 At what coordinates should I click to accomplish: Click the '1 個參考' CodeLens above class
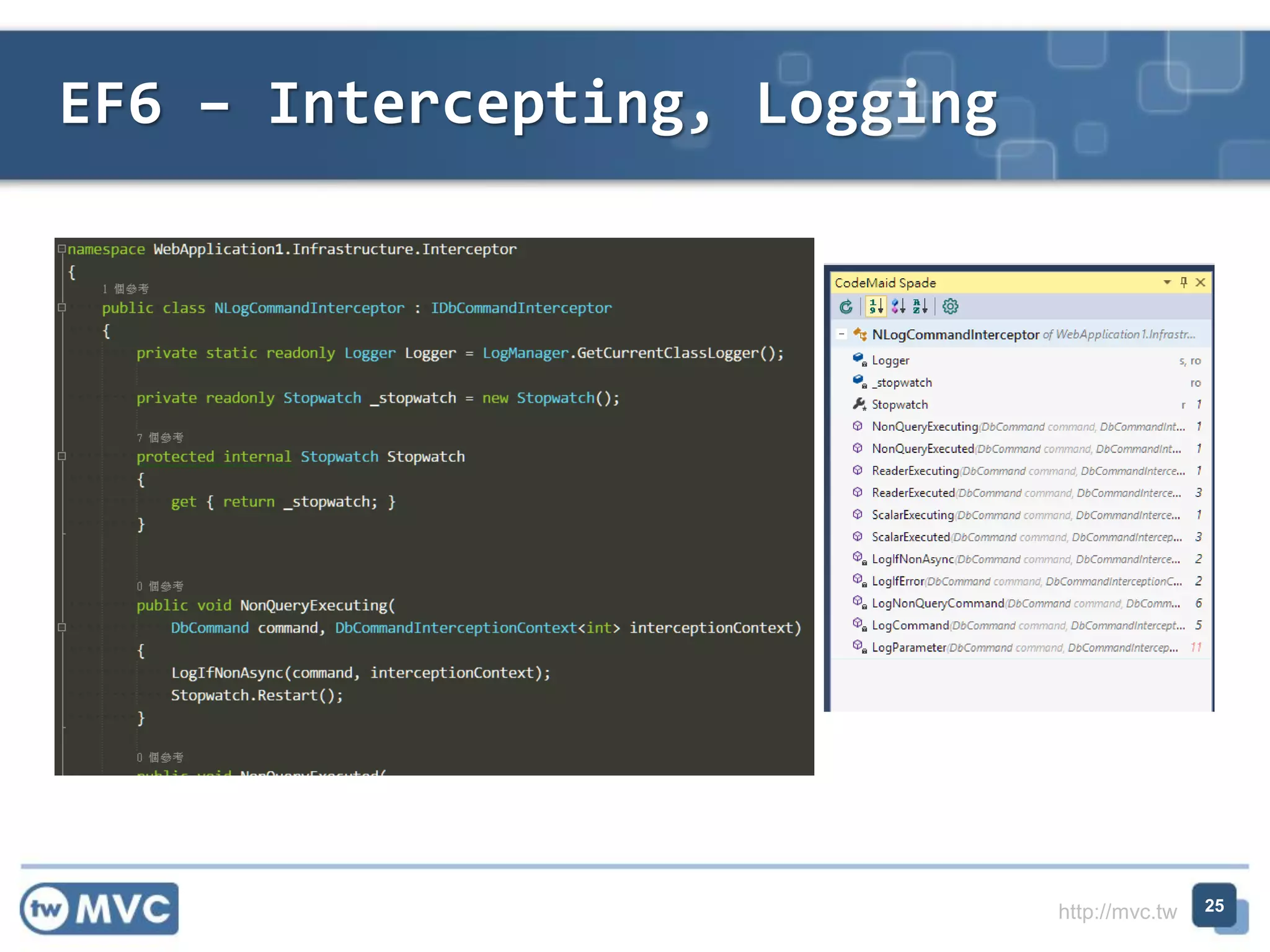coord(125,289)
